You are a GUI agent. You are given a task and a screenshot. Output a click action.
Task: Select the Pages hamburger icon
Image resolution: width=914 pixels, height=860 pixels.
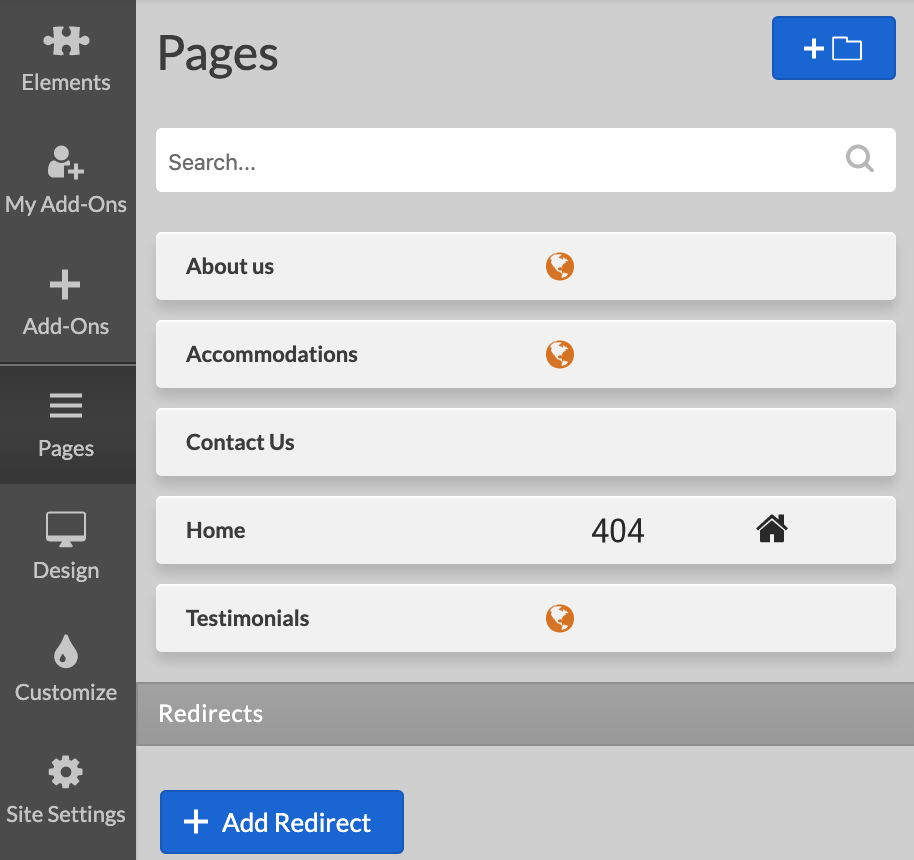click(66, 406)
